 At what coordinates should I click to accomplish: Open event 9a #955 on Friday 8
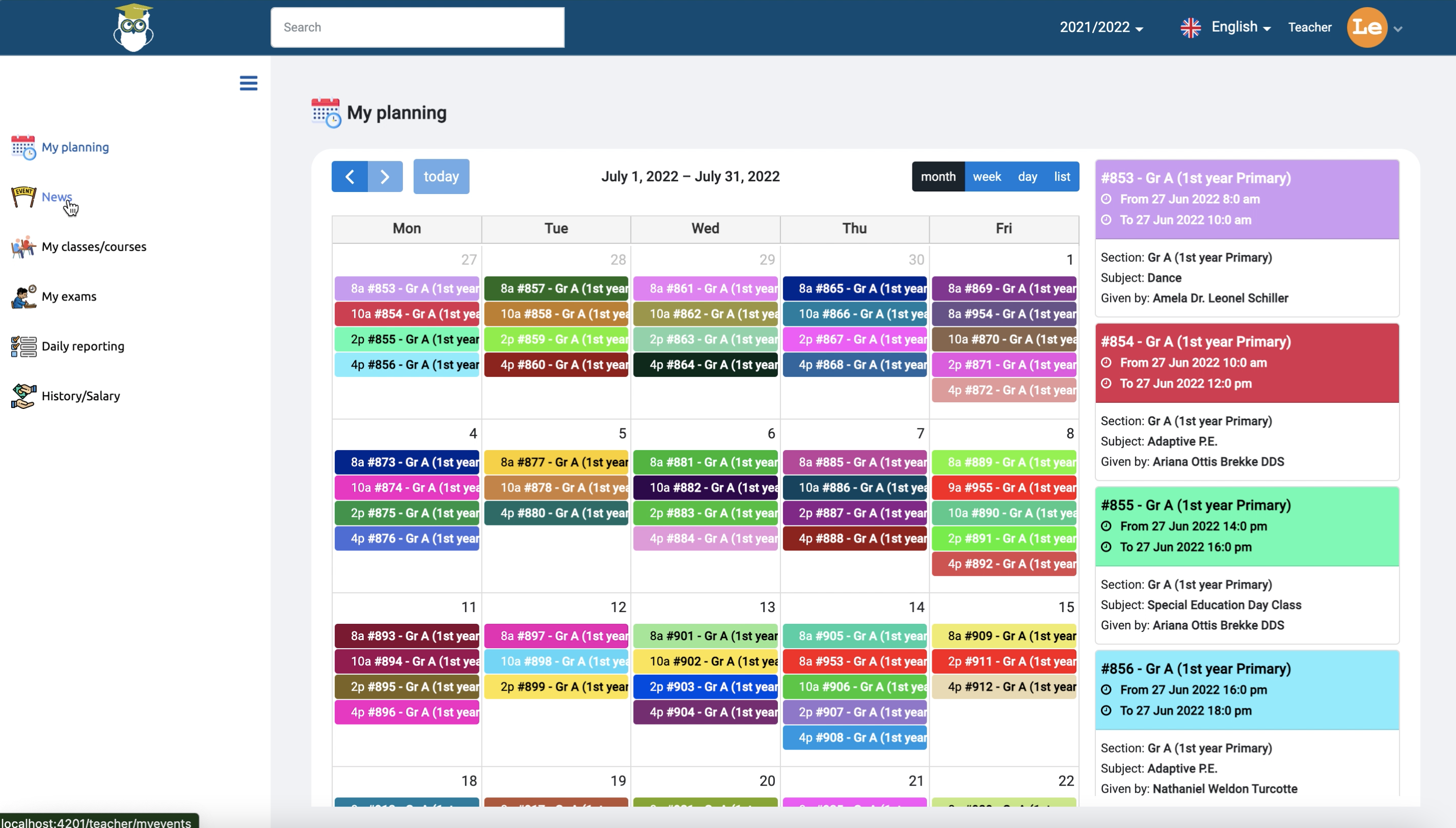pyautogui.click(x=1005, y=487)
